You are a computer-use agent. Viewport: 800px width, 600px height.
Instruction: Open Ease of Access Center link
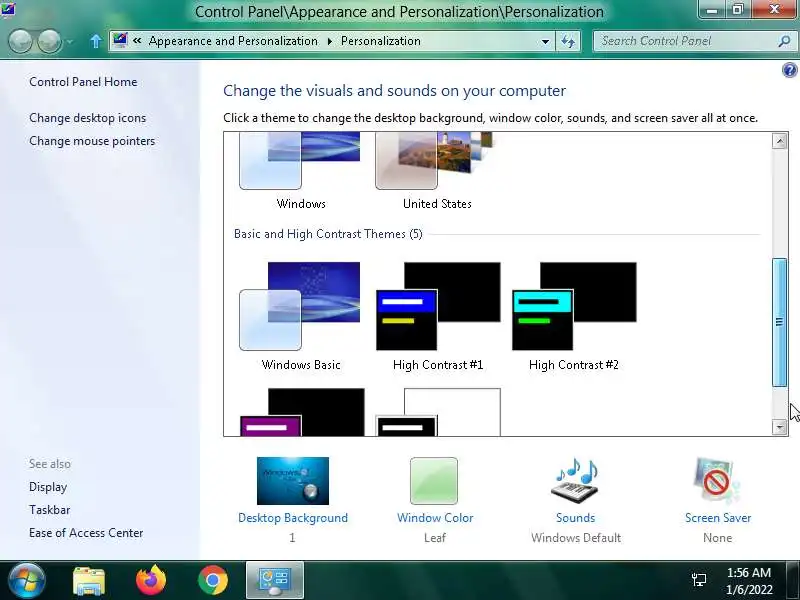[86, 533]
